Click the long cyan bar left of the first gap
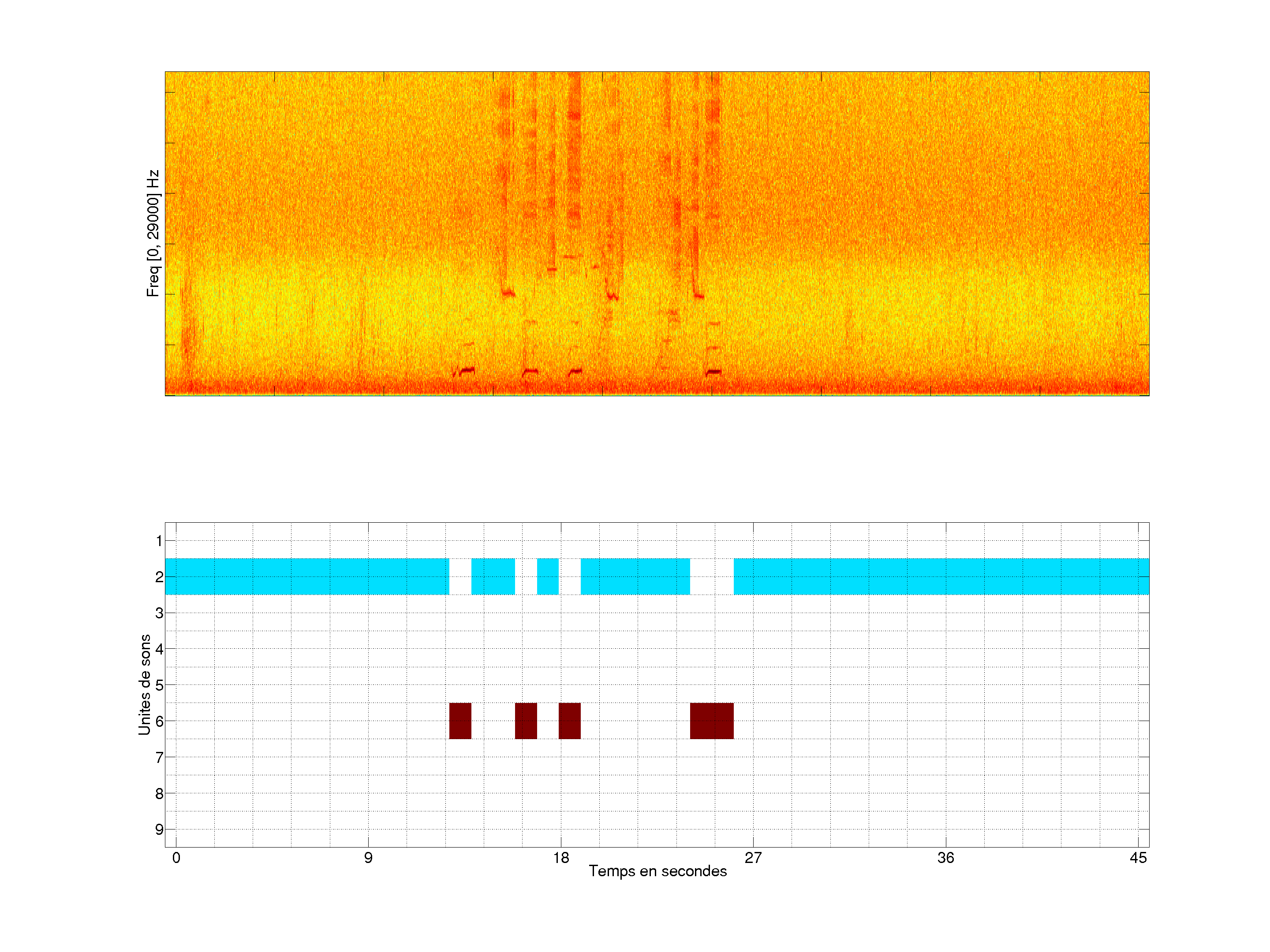Screen dimensions: 1270x952 click(x=306, y=576)
